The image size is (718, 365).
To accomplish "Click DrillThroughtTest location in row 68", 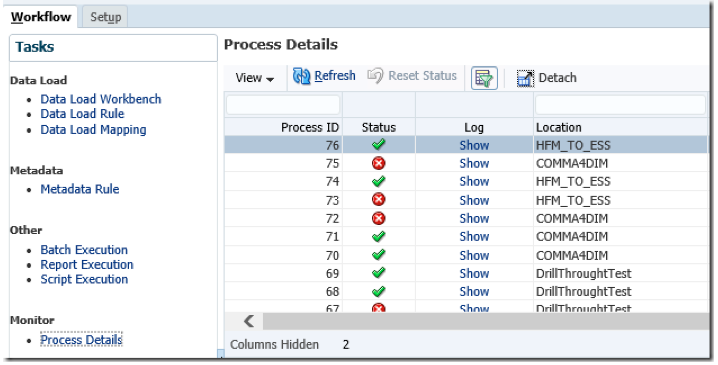I will (x=583, y=292).
